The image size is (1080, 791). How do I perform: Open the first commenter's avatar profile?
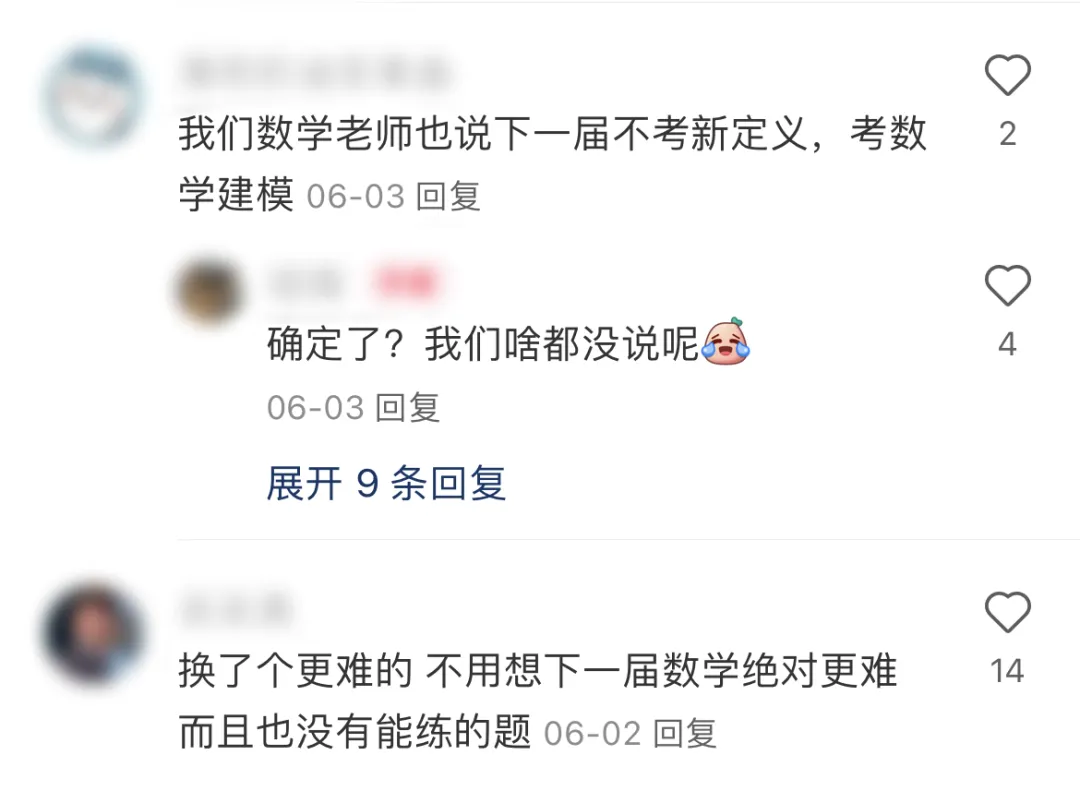94,96
